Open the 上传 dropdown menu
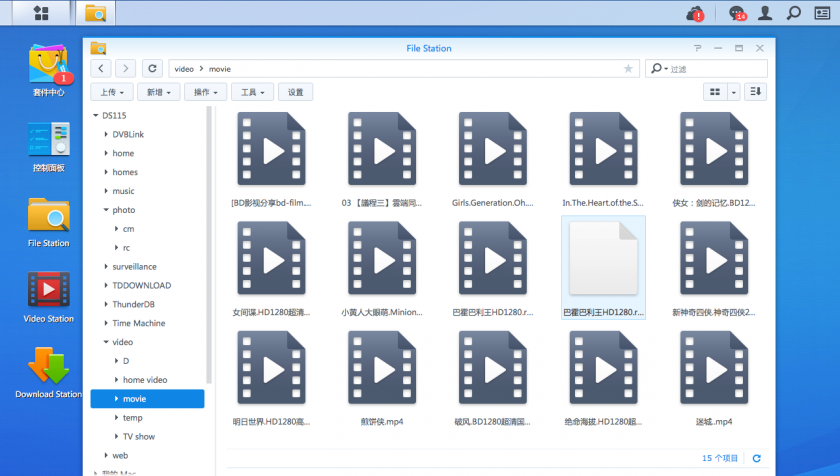The height and width of the screenshot is (476, 840). pos(112,92)
